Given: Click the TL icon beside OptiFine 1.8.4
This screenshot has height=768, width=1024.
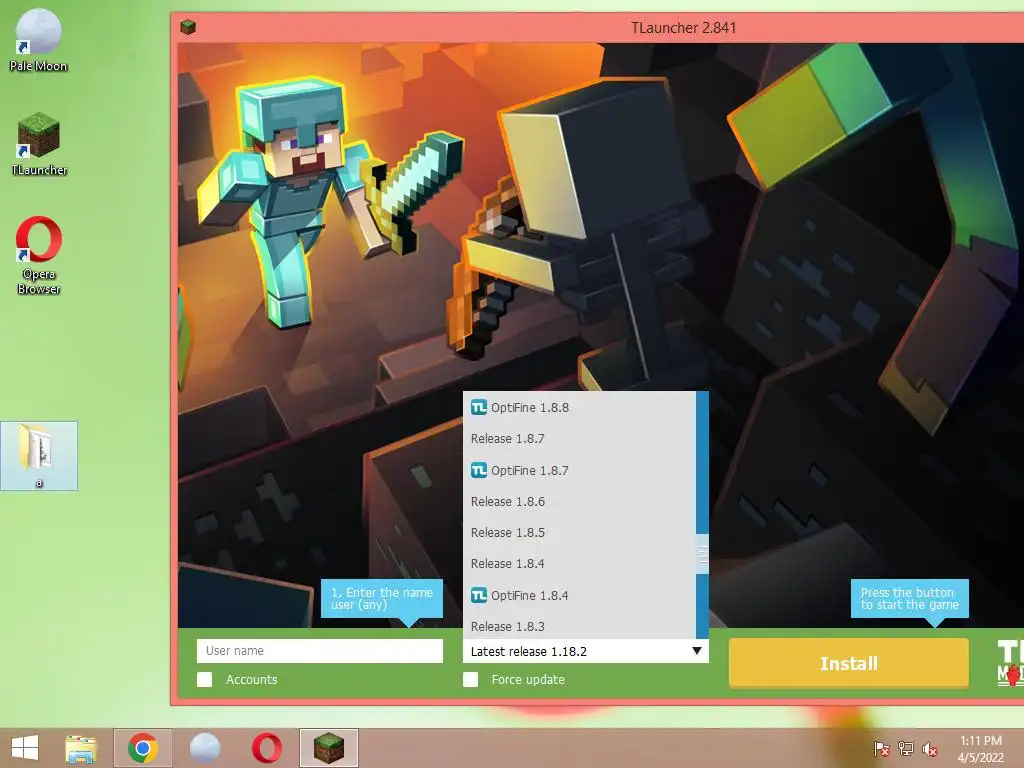Looking at the screenshot, I should pyautogui.click(x=479, y=596).
